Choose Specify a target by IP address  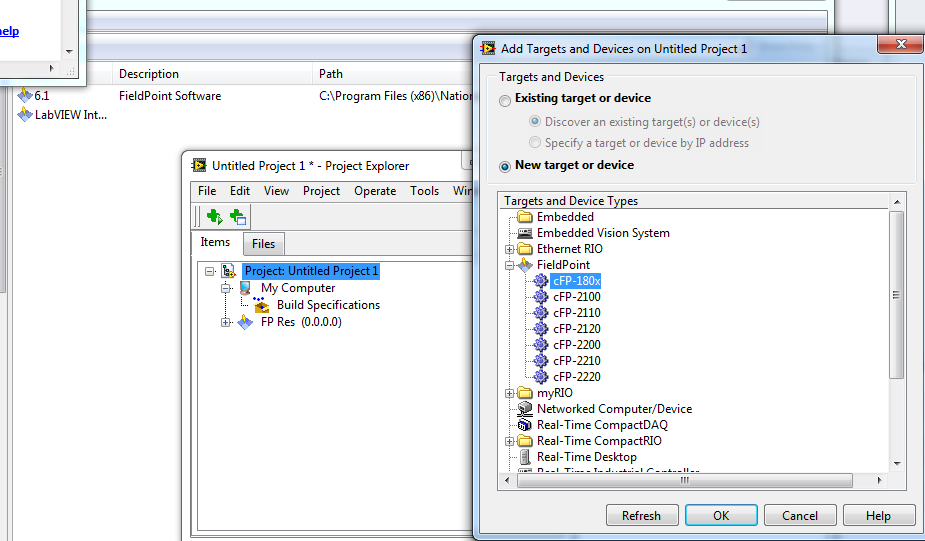(x=534, y=142)
